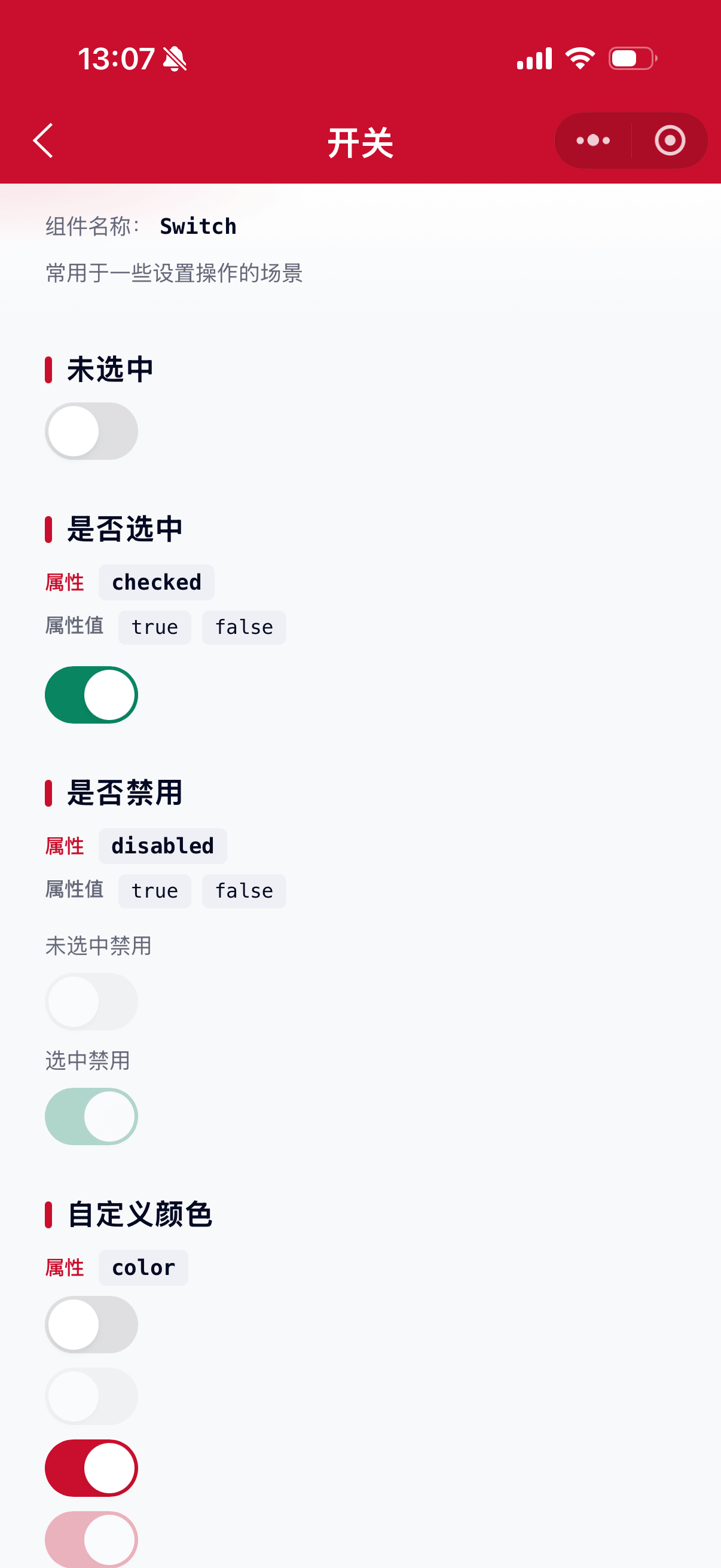721x1568 pixels.
Task: Tap the battery indicator icon
Action: [633, 59]
